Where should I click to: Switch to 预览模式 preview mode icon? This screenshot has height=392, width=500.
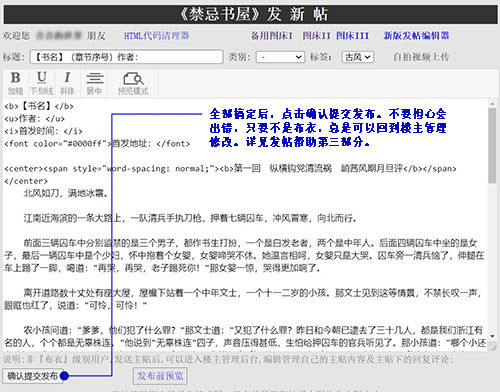[x=133, y=83]
